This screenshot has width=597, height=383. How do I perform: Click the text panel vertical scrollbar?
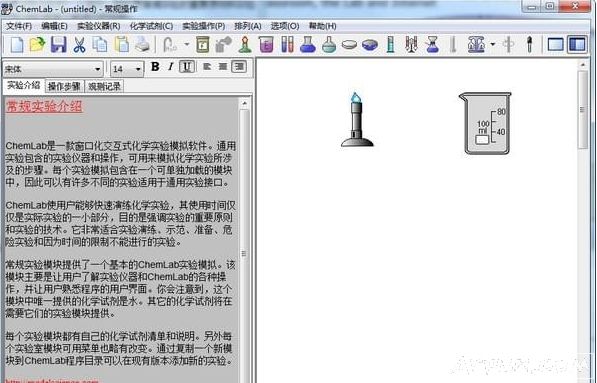click(x=244, y=241)
